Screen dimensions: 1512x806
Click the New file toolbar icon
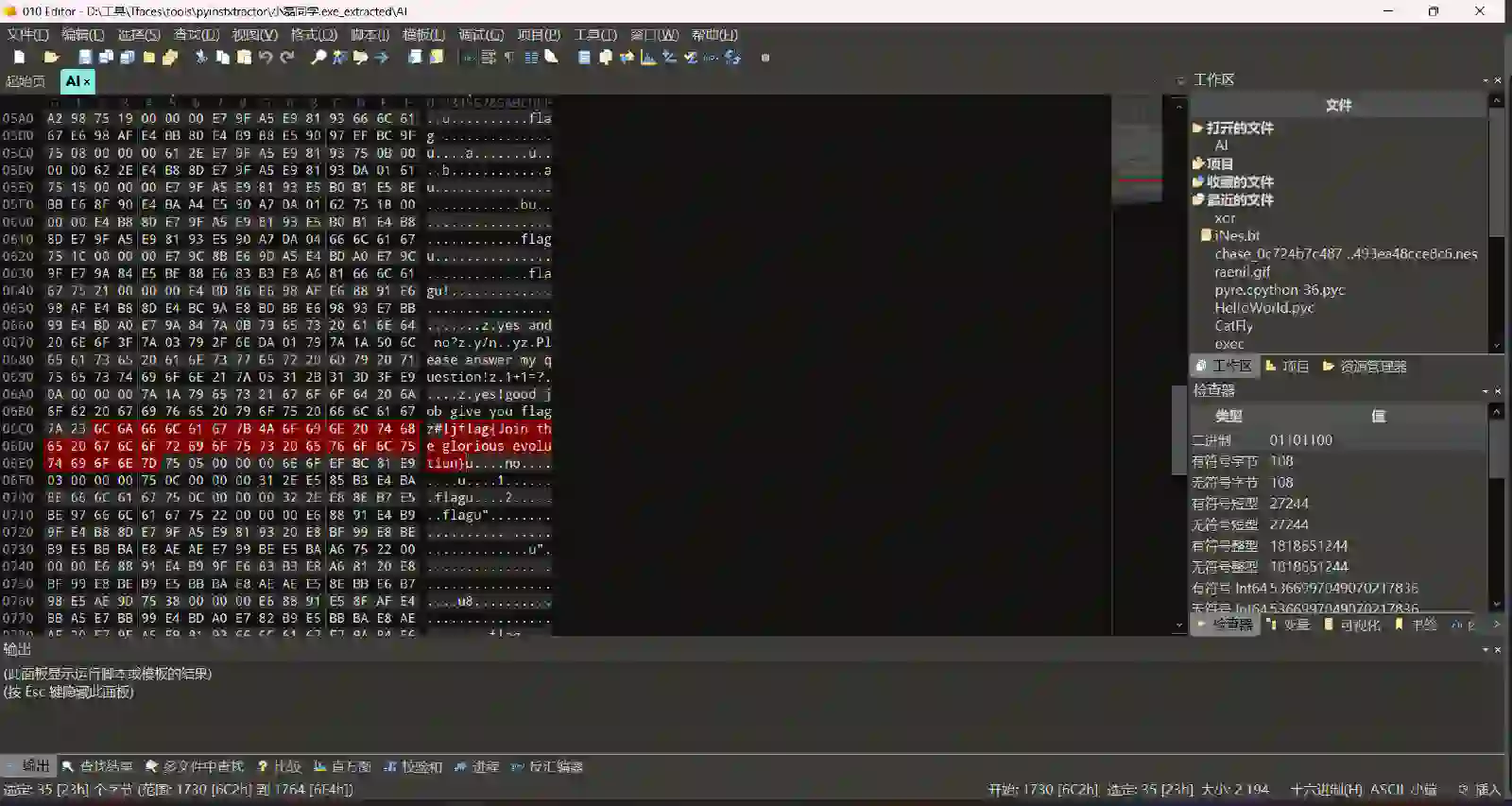(x=19, y=58)
